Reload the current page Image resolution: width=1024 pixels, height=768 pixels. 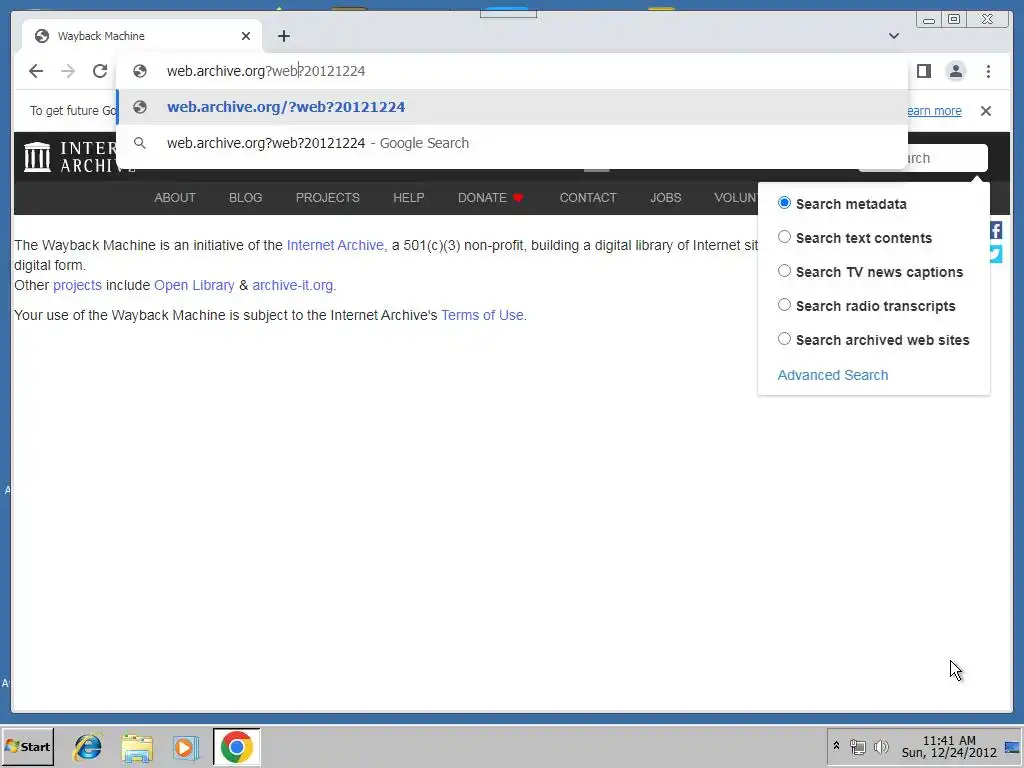point(100,71)
